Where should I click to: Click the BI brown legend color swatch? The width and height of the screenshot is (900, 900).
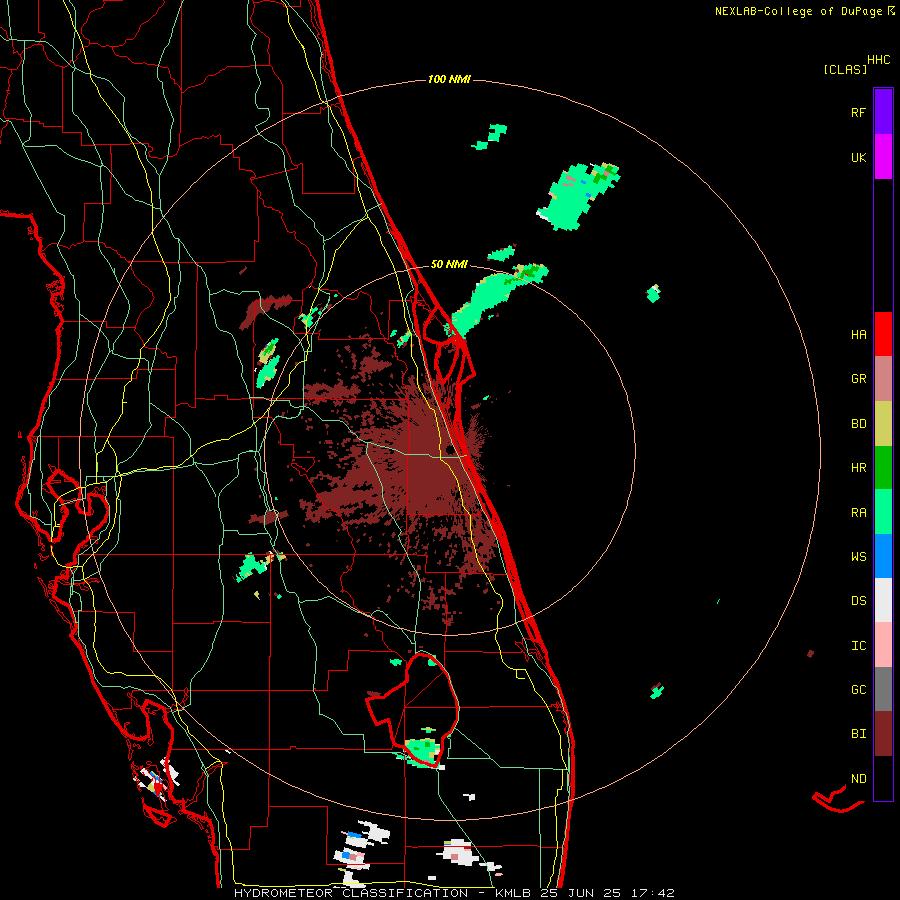click(x=883, y=734)
